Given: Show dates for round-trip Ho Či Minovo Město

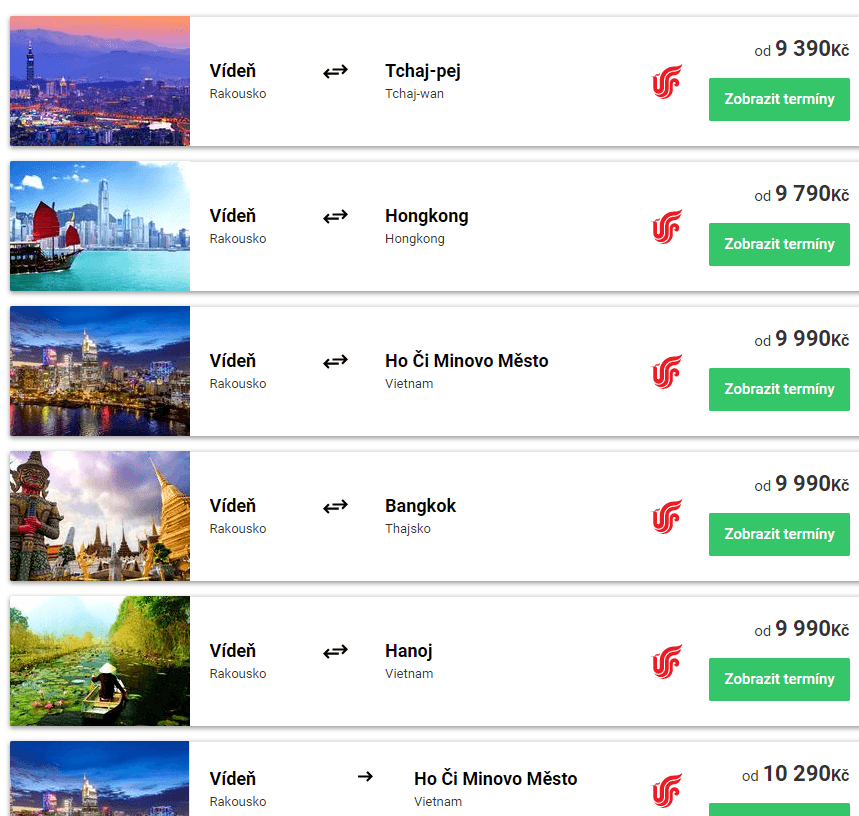Looking at the screenshot, I should point(779,389).
